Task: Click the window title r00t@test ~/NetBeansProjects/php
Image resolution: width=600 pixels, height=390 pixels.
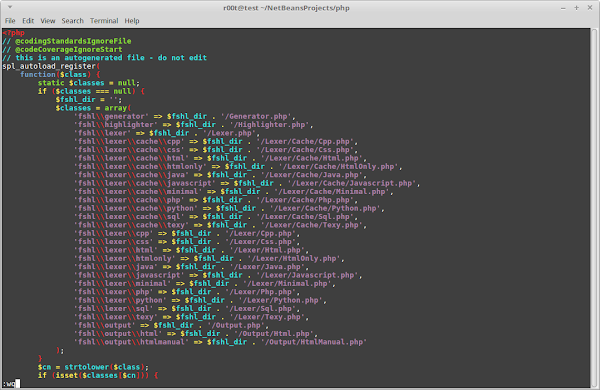Action: coord(287,8)
